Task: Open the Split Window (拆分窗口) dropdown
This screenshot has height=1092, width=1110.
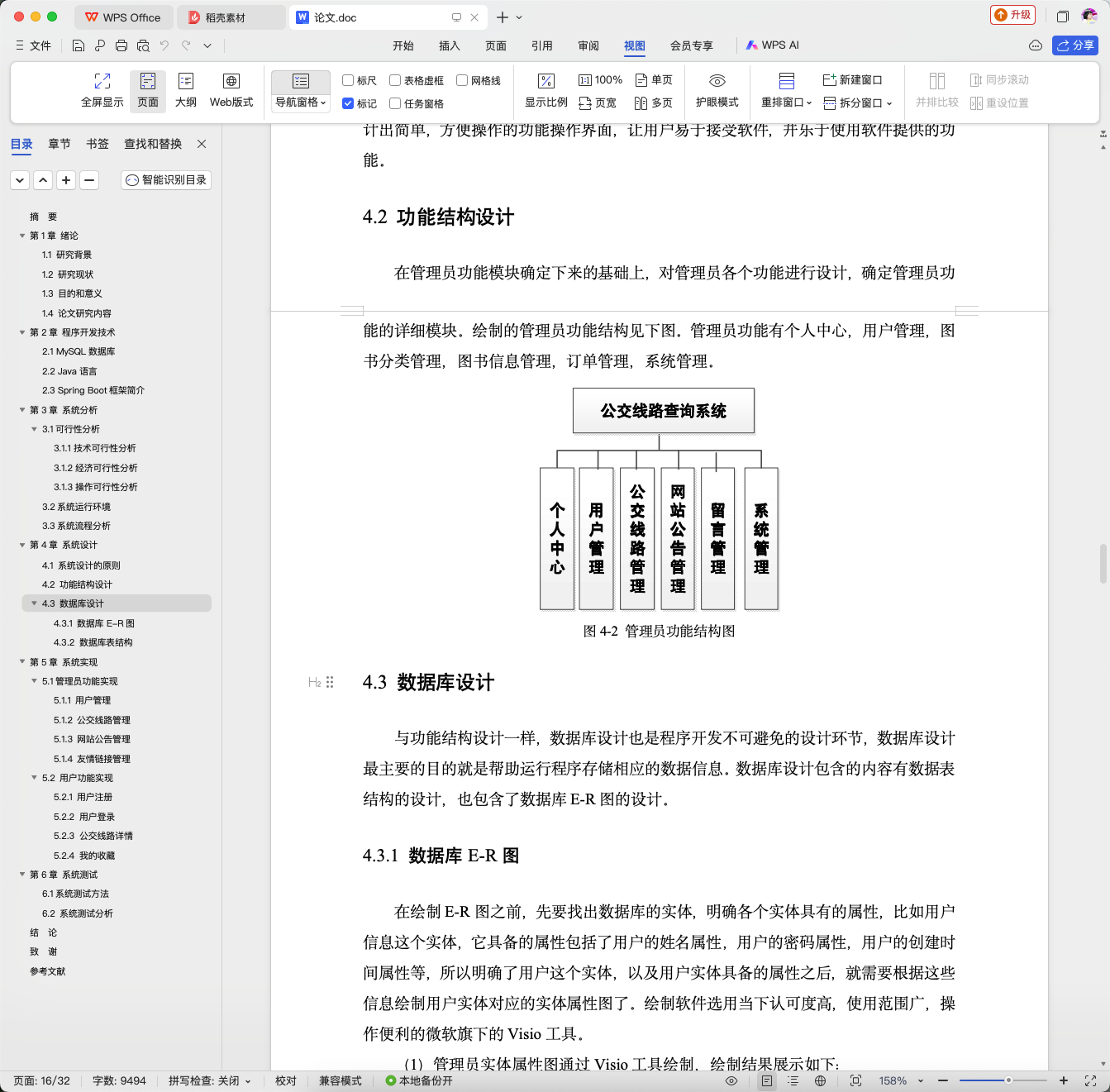Action: pos(858,103)
